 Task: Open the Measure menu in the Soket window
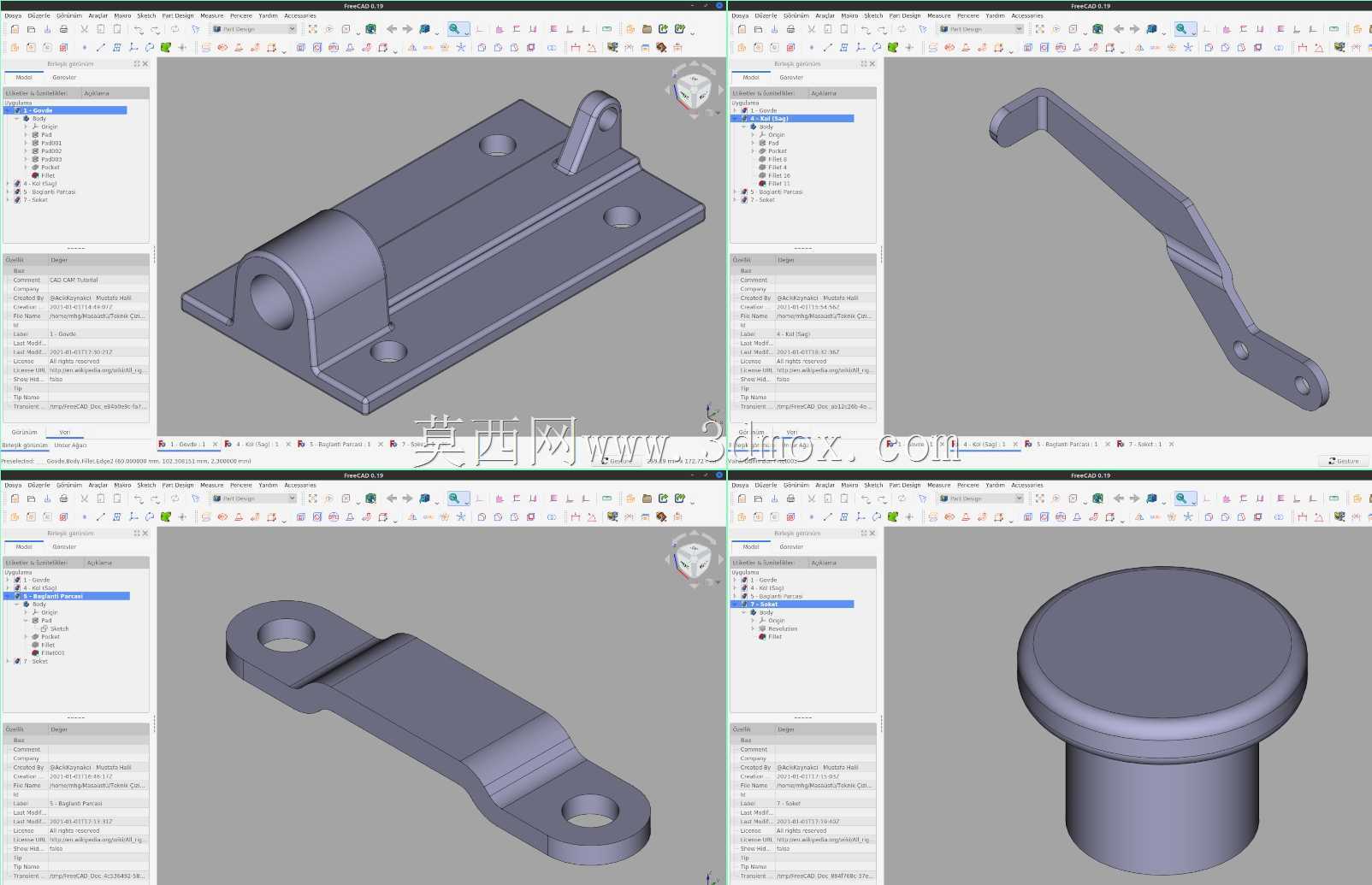(938, 485)
